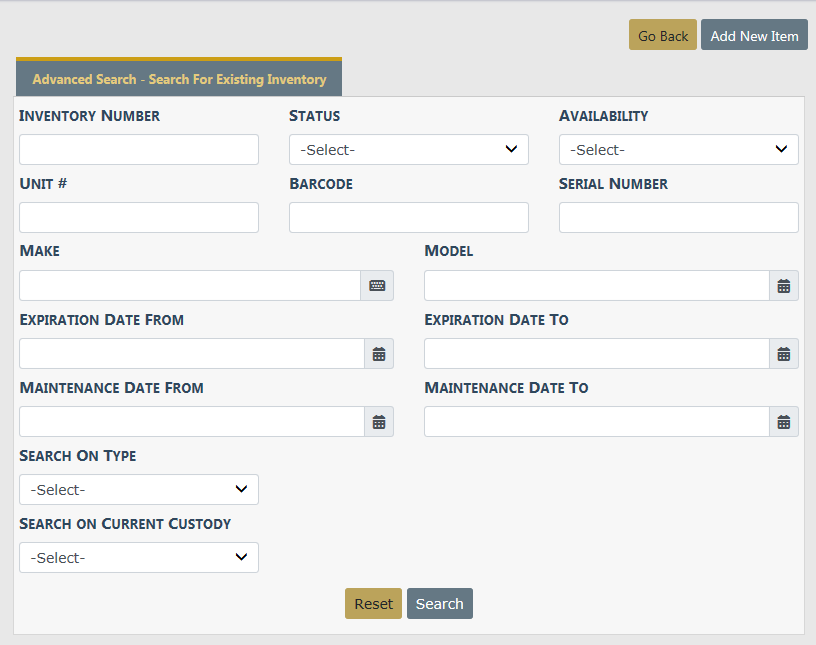Focus the Serial Number text field

pos(678,218)
